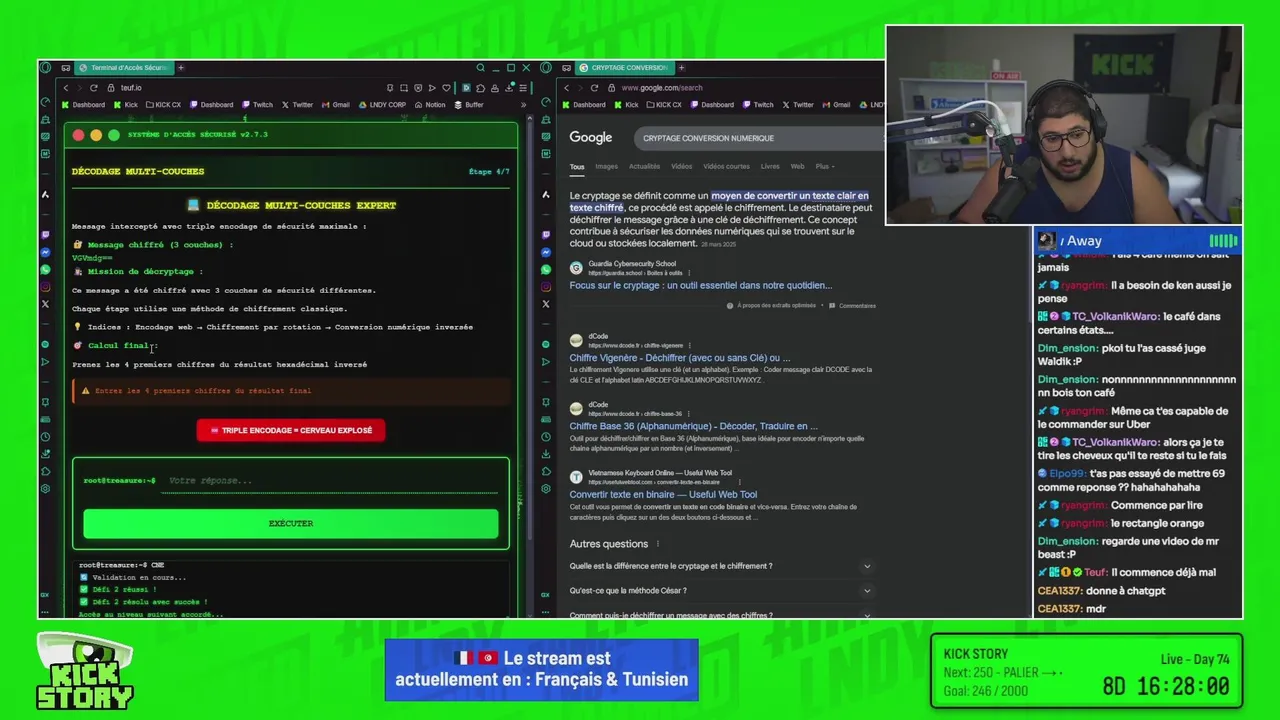Open the Twitch icon in left window sidebar
The image size is (1280, 720).
click(45, 235)
